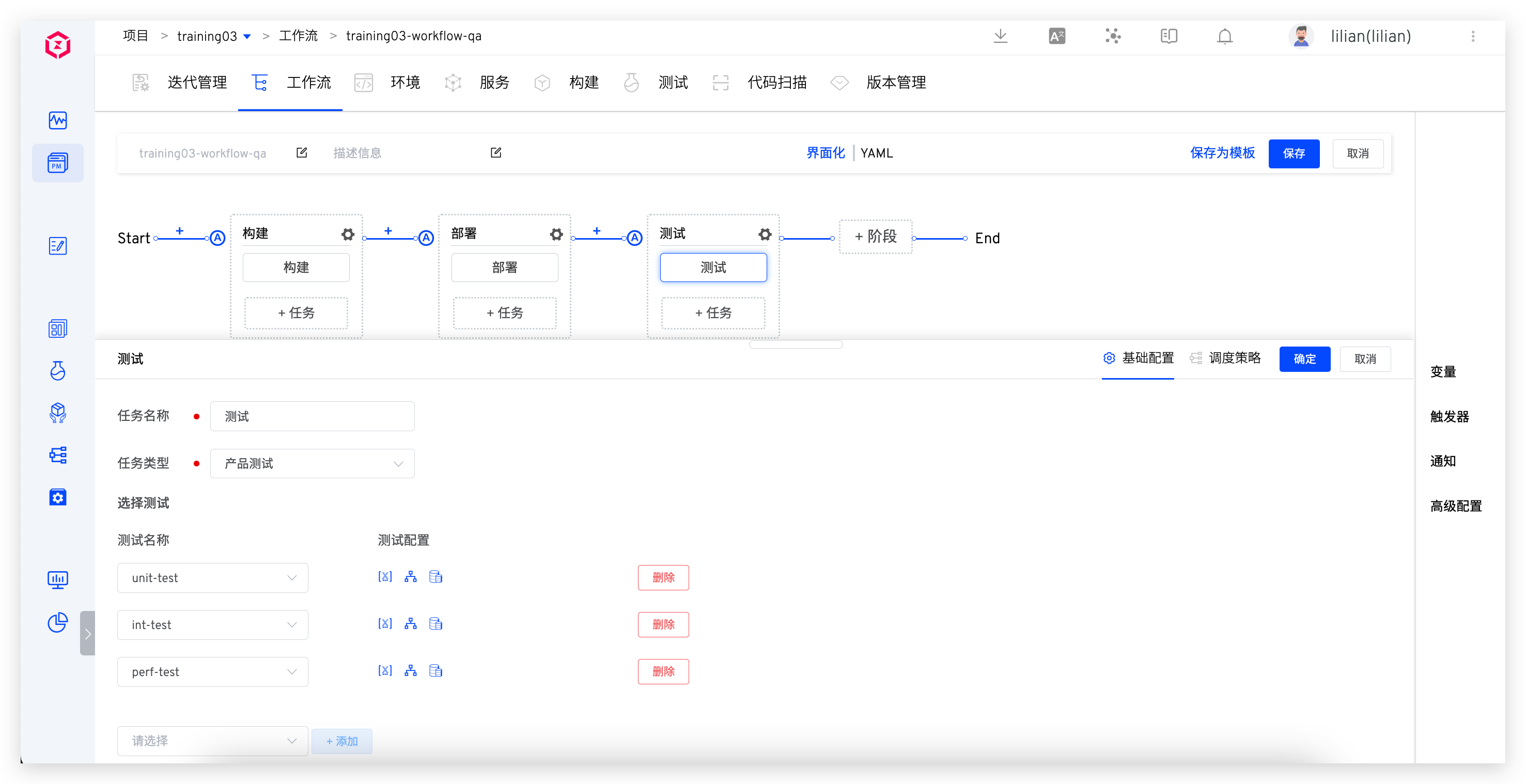Click the language translate icon
This screenshot has width=1526, height=784.
[1056, 36]
